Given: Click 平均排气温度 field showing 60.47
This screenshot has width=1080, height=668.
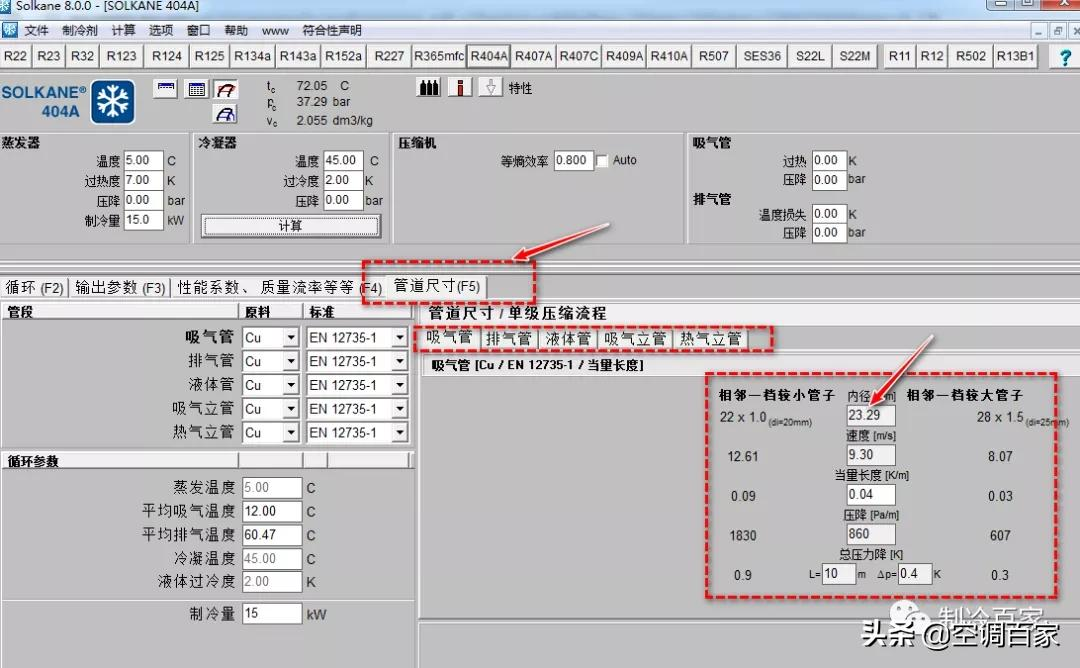Looking at the screenshot, I should pyautogui.click(x=272, y=535).
